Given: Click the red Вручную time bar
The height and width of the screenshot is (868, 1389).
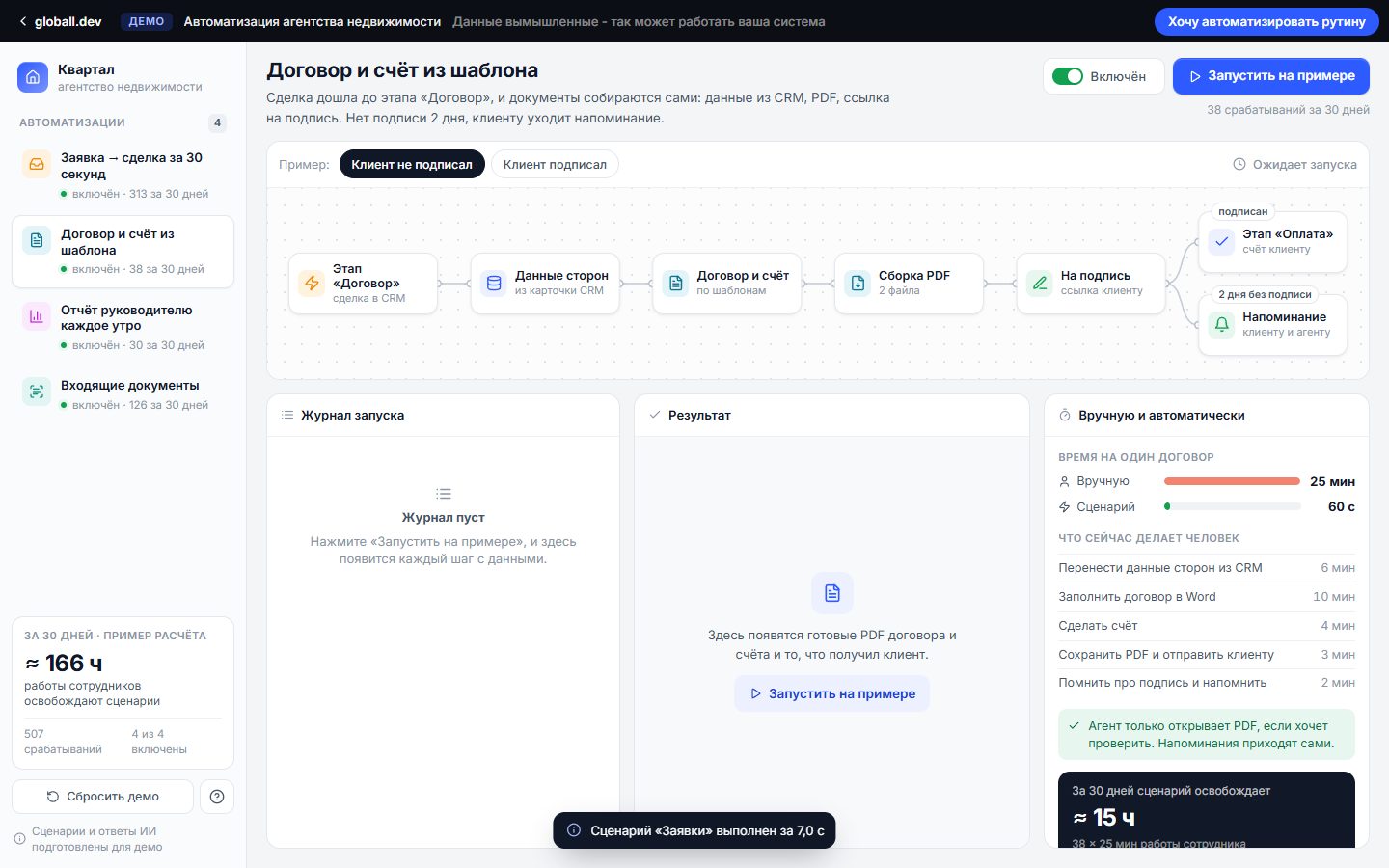Looking at the screenshot, I should (1232, 481).
